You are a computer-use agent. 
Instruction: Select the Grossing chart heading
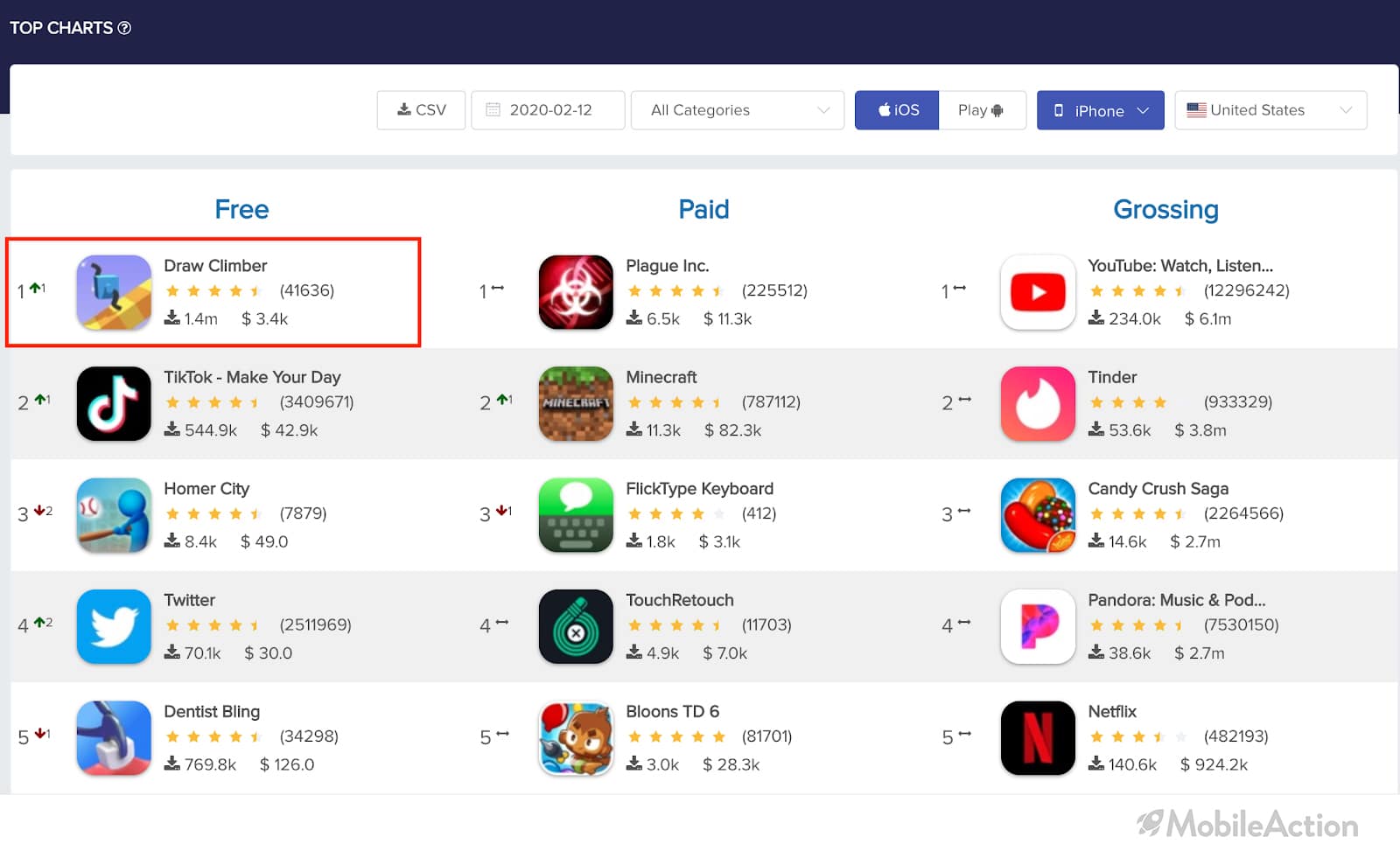tap(1165, 210)
